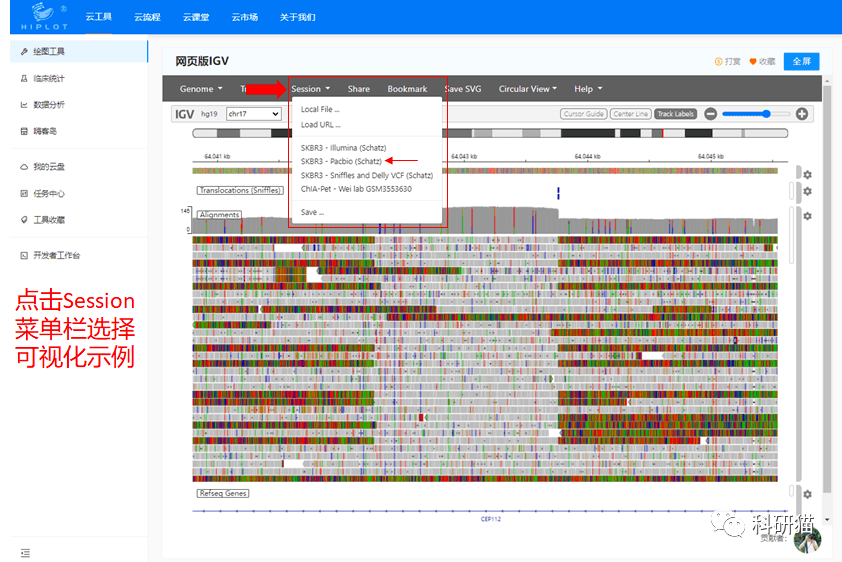The height and width of the screenshot is (562, 842).
Task: Open the chr17 chromosome dropdown
Action: coord(253,114)
